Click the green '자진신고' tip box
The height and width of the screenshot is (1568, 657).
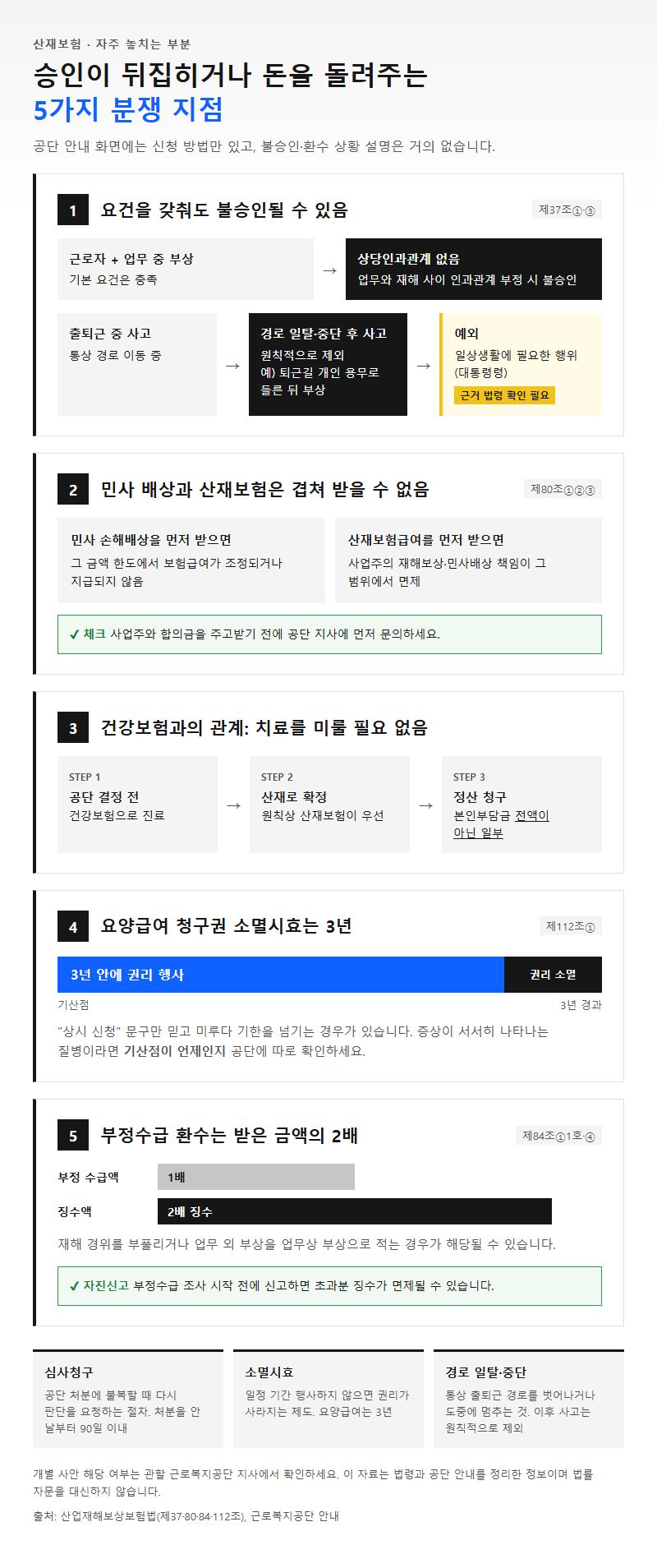(x=329, y=1286)
